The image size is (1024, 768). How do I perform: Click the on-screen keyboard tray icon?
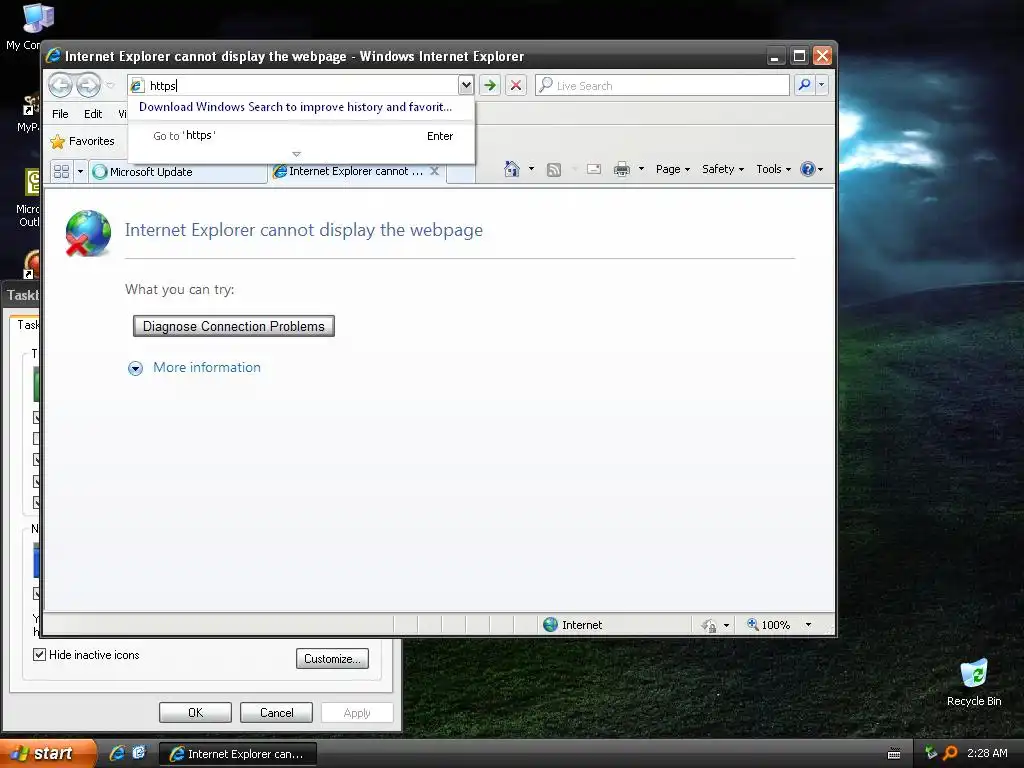tap(894, 754)
